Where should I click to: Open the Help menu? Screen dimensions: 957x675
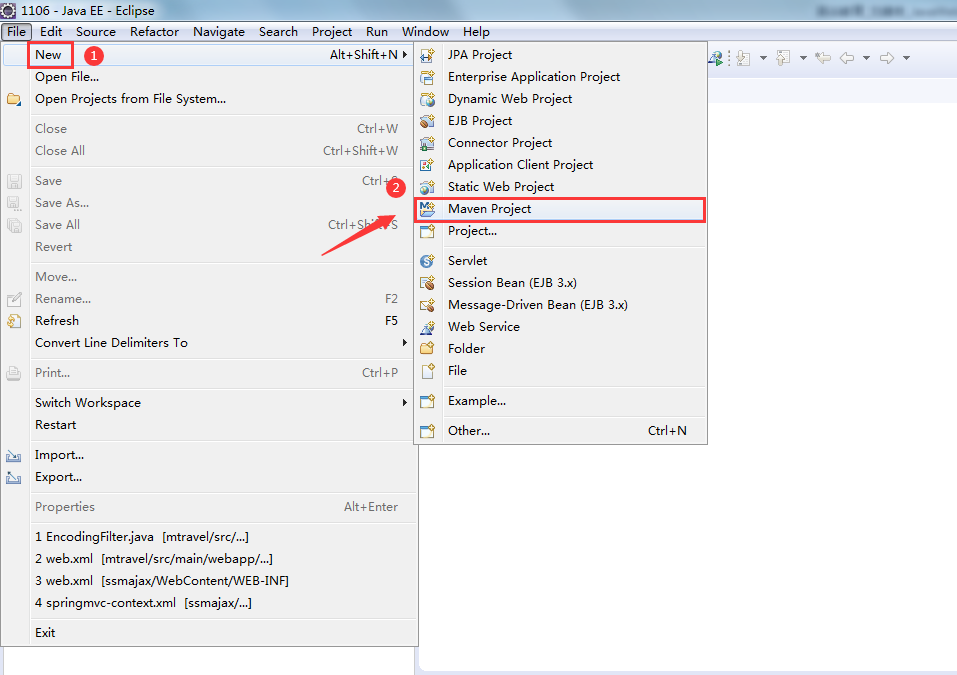476,32
